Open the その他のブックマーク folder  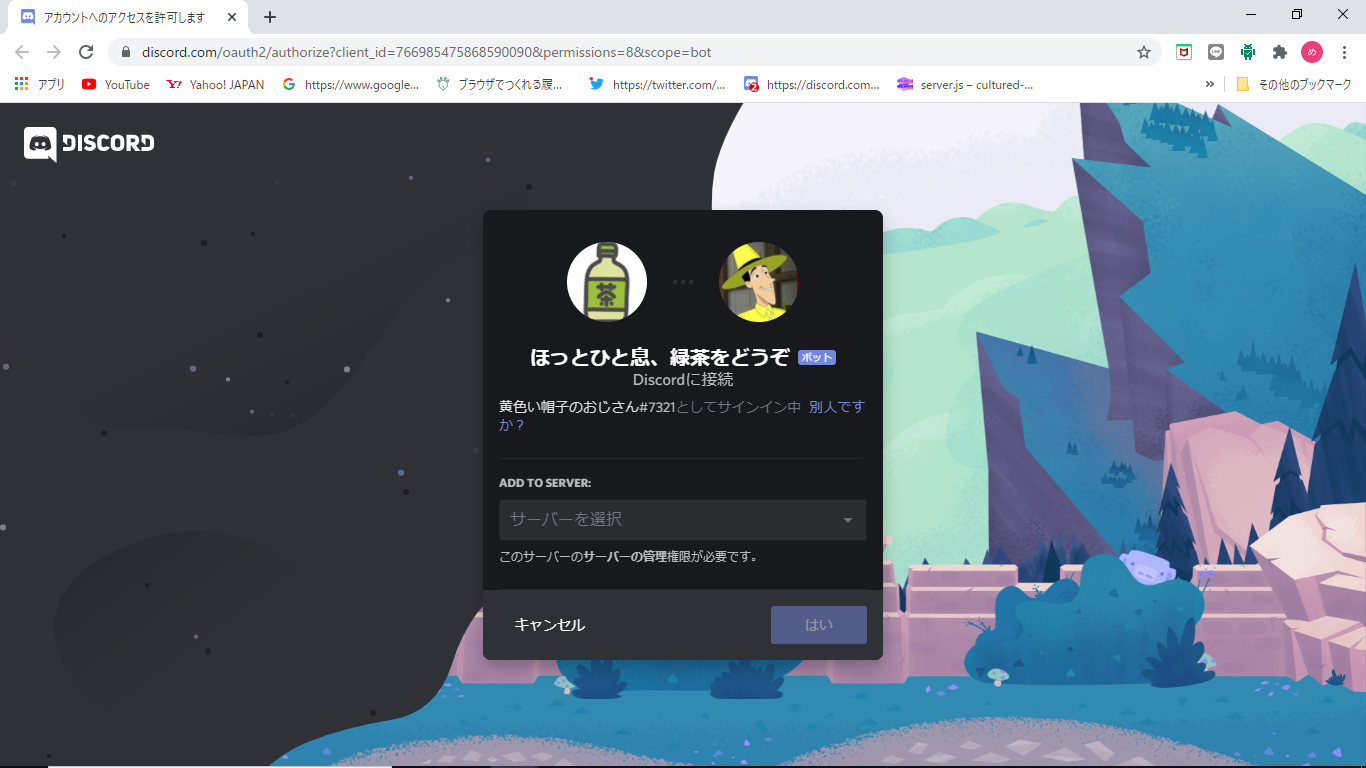1294,85
